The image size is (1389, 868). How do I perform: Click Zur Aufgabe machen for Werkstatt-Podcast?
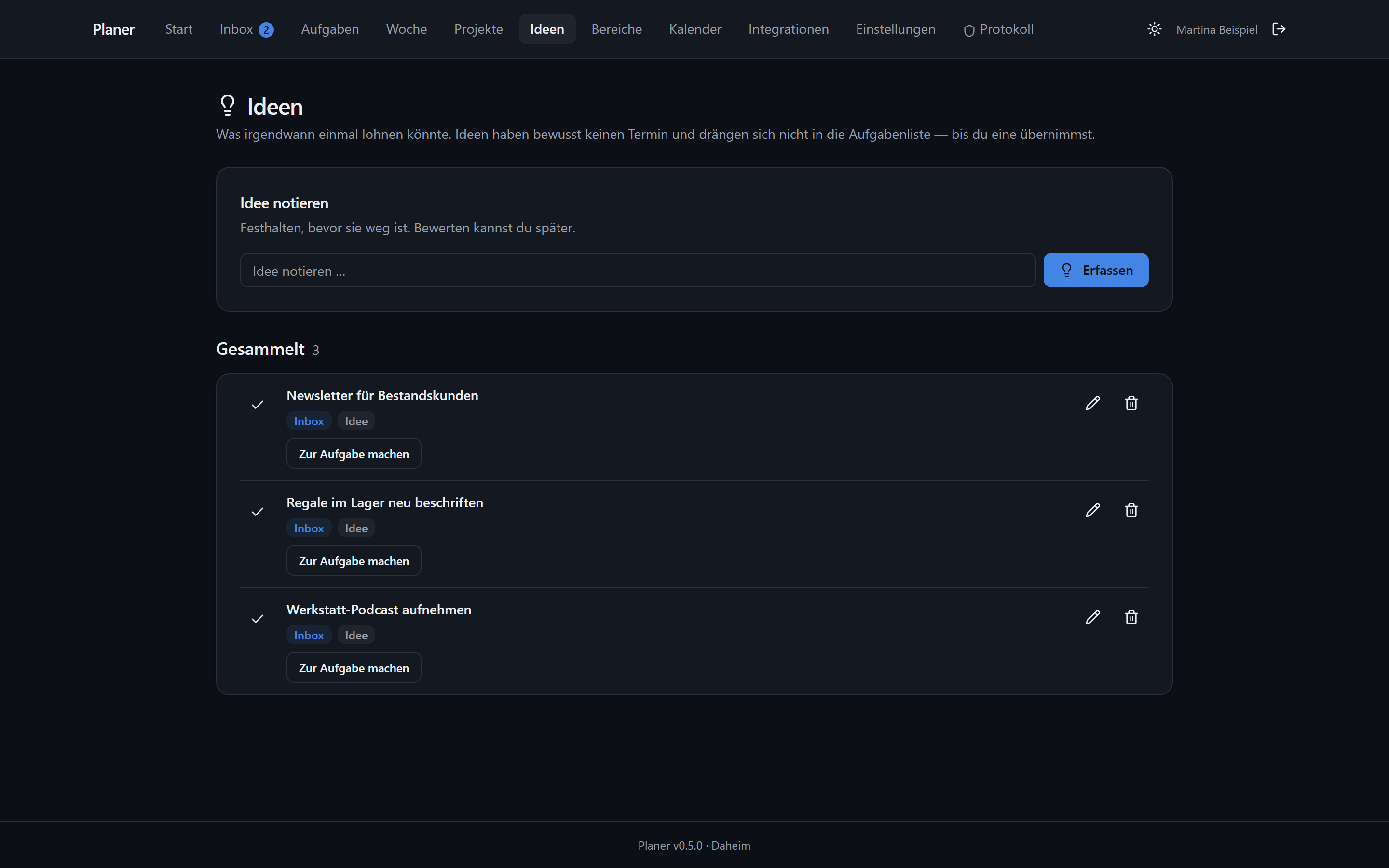(354, 668)
